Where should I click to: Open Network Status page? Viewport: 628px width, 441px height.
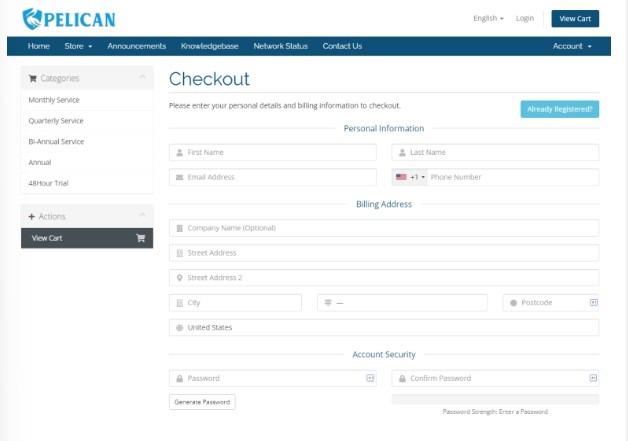click(x=280, y=46)
